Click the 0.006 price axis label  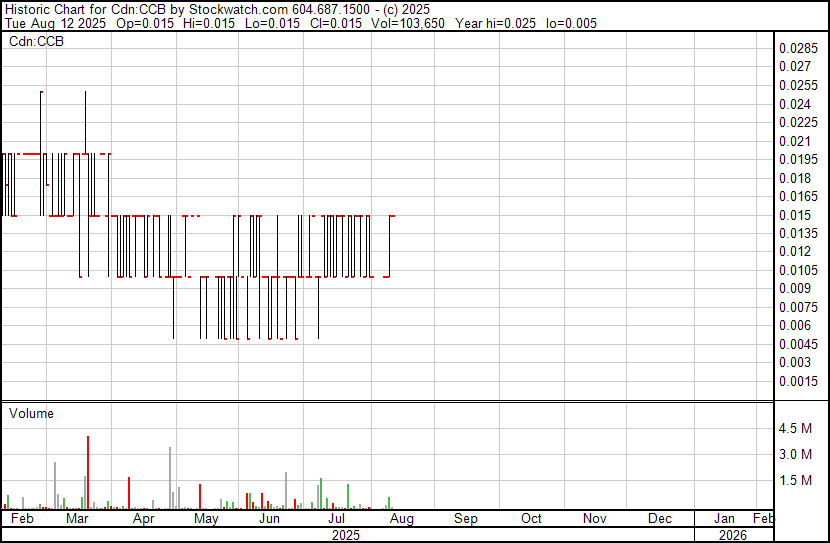pos(795,325)
